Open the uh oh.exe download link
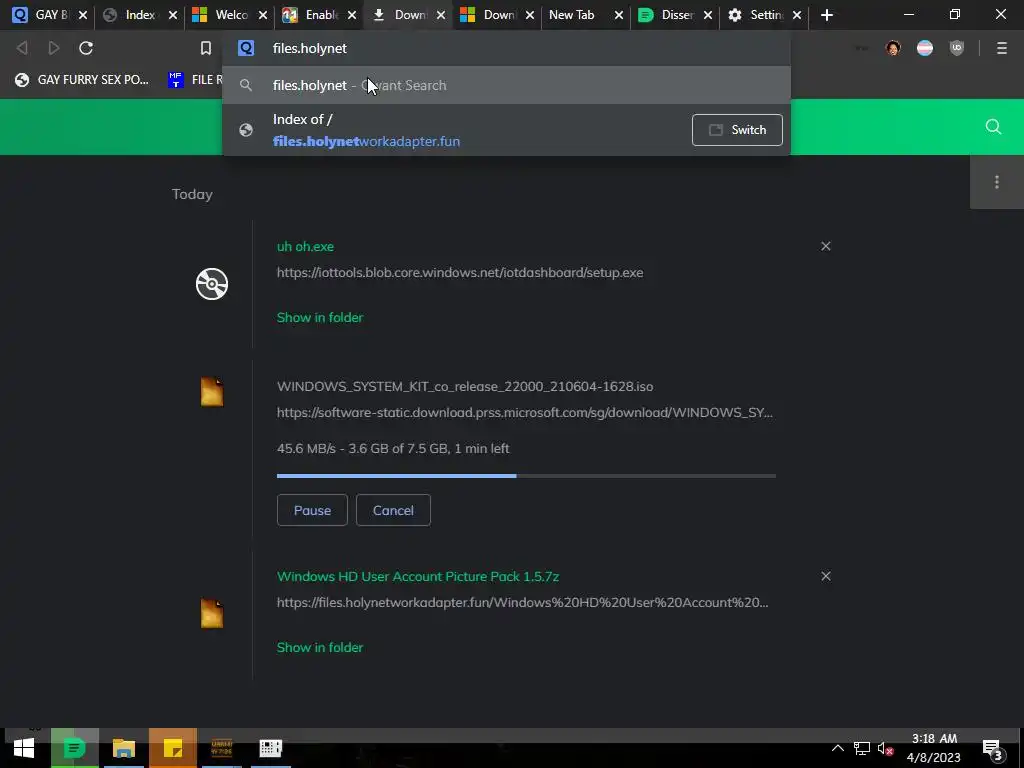The width and height of the screenshot is (1024, 768). pyautogui.click(x=305, y=246)
